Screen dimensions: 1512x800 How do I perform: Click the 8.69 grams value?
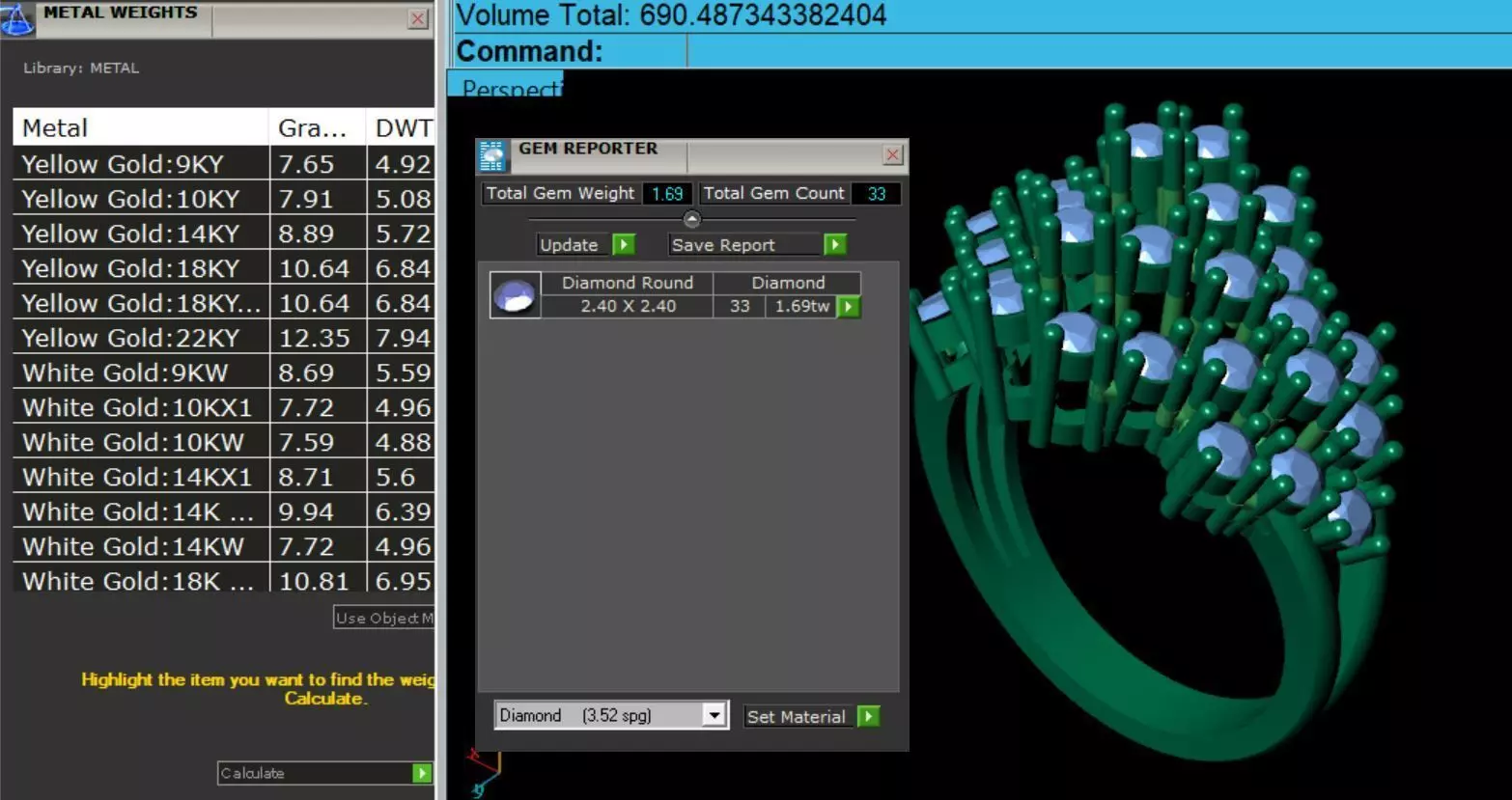point(306,372)
